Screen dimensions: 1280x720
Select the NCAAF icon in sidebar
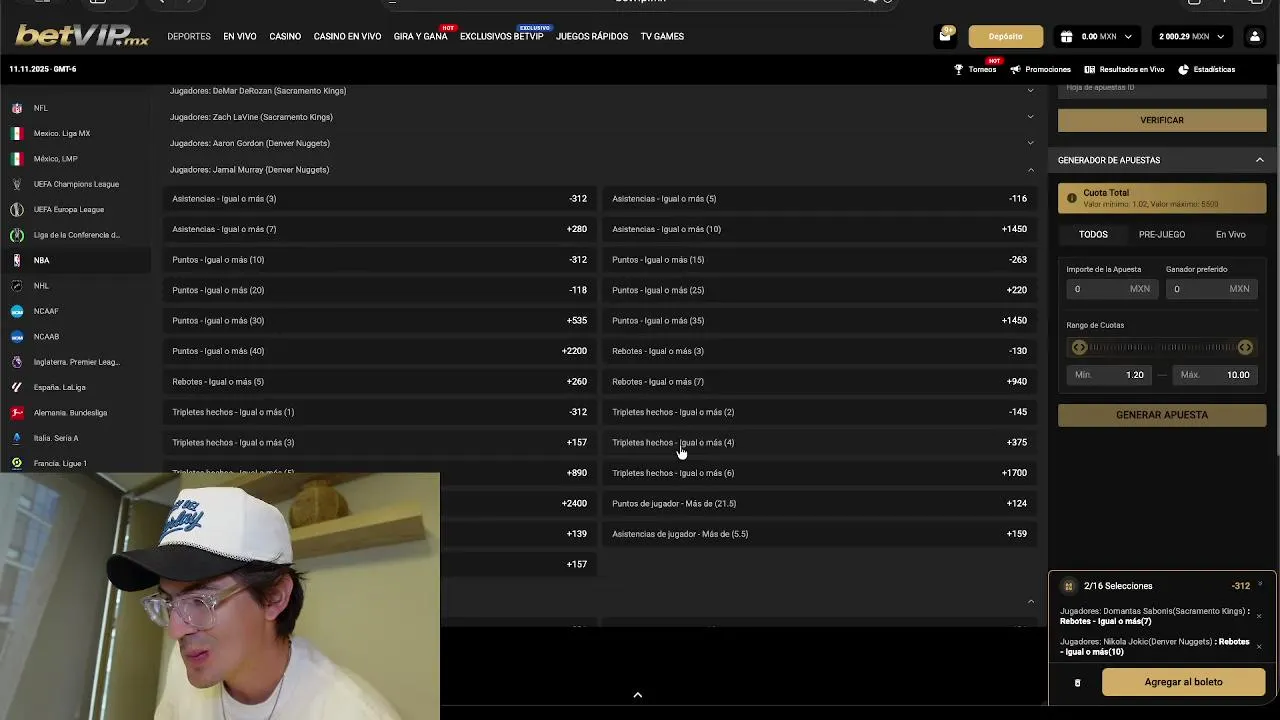click(17, 311)
